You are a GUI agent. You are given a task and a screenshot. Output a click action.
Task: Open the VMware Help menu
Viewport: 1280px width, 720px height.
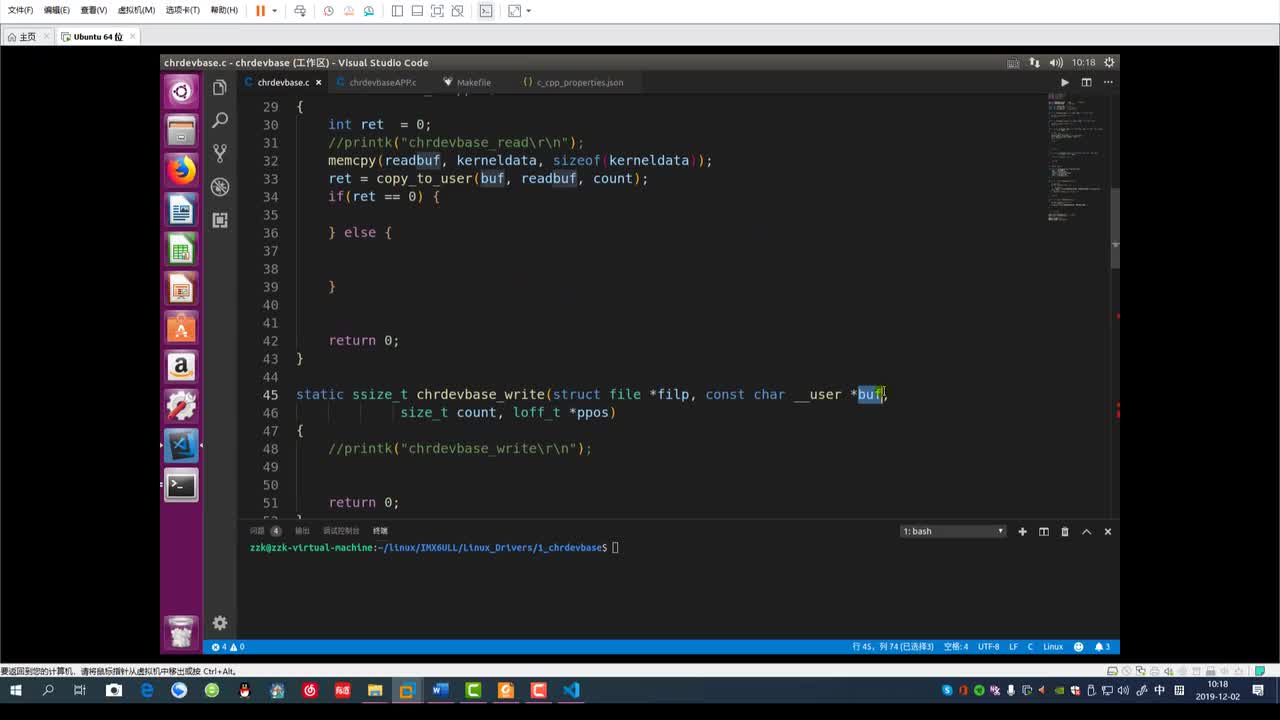tap(224, 10)
